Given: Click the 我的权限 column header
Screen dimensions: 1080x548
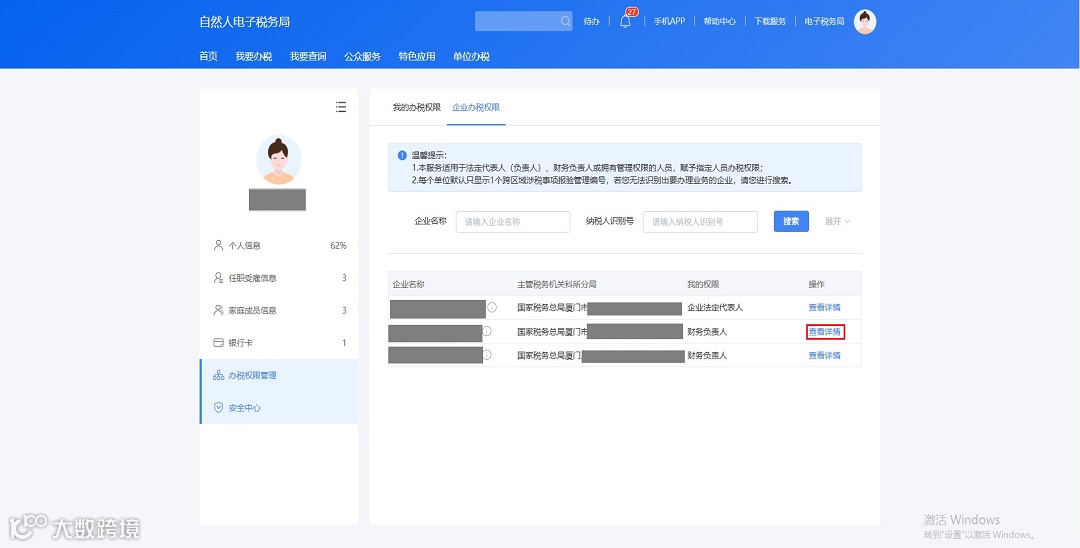Looking at the screenshot, I should [703, 284].
